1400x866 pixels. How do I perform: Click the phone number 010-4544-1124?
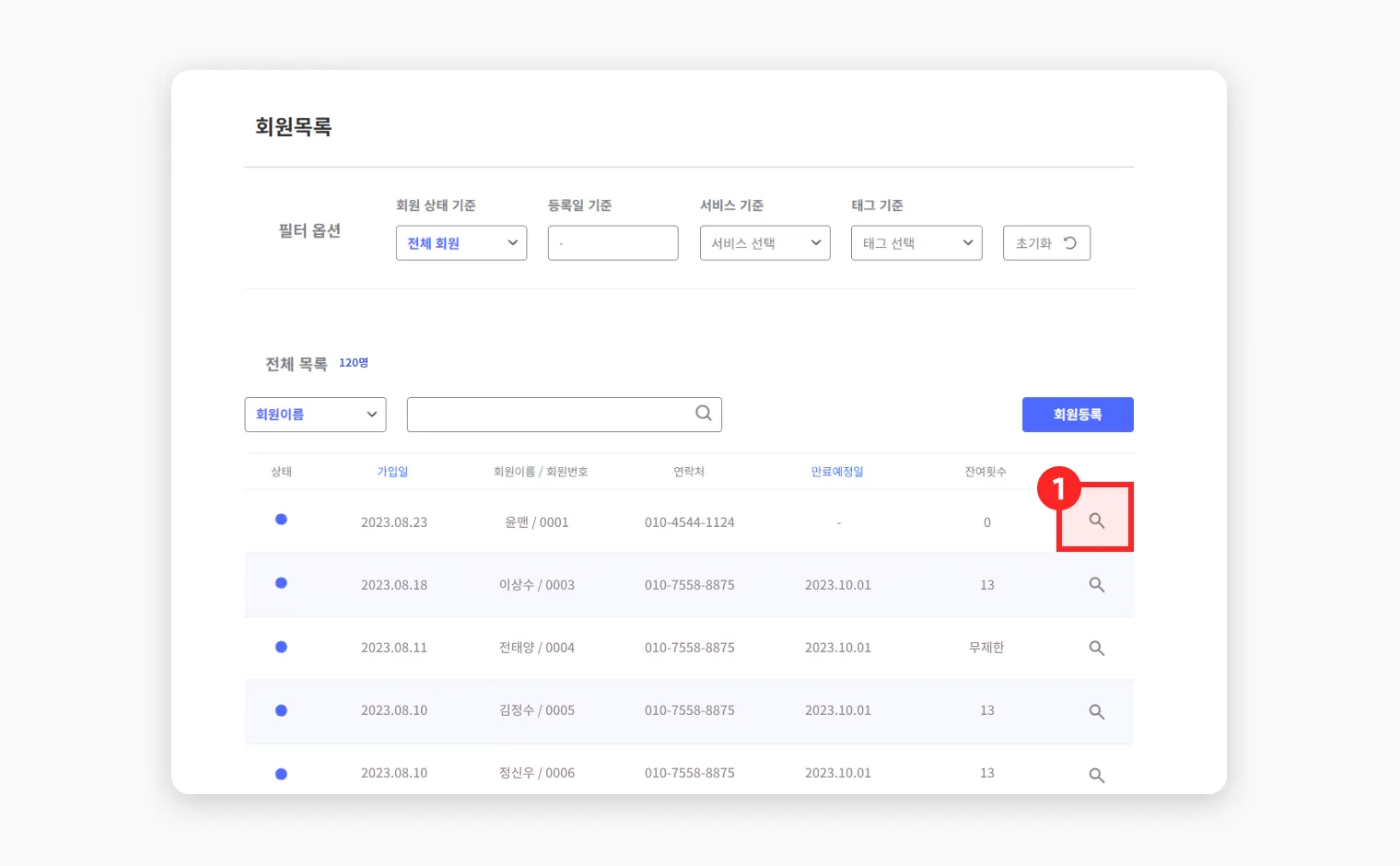coord(690,522)
